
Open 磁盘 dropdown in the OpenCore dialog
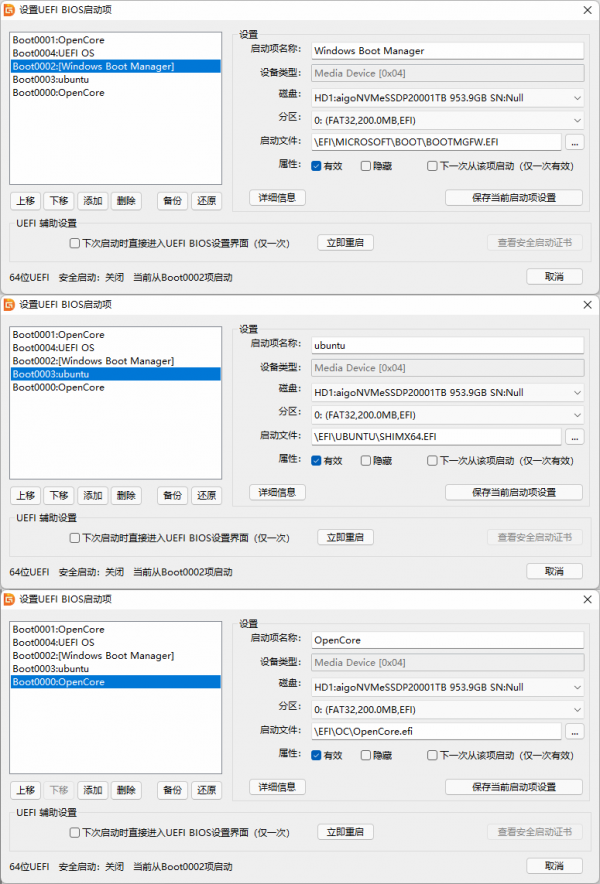[x=448, y=687]
